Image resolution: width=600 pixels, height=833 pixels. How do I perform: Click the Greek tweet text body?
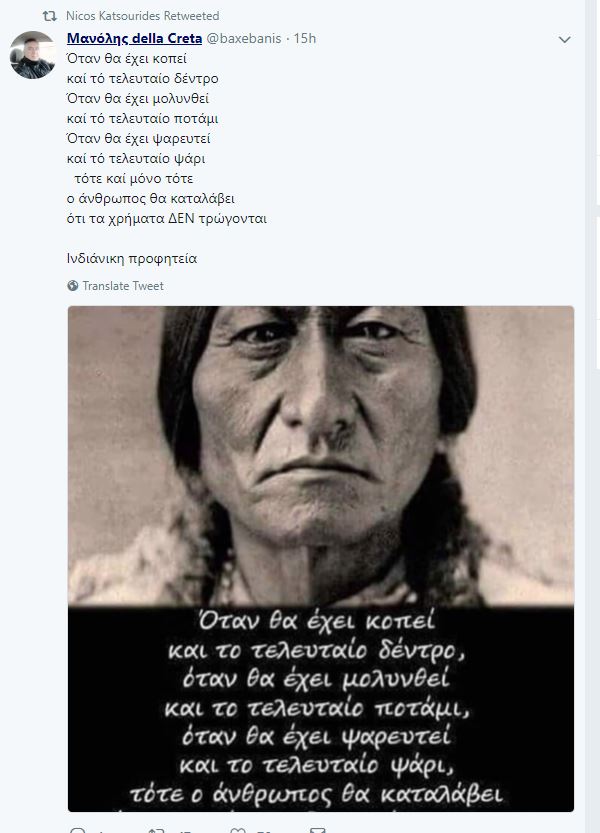167,138
